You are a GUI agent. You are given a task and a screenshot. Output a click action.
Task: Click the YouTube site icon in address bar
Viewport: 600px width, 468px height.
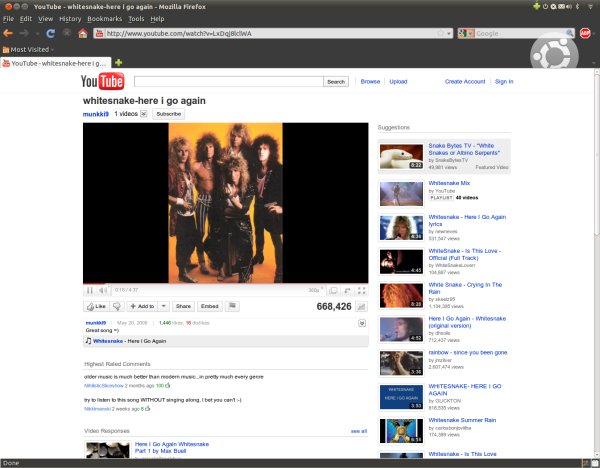[x=99, y=34]
